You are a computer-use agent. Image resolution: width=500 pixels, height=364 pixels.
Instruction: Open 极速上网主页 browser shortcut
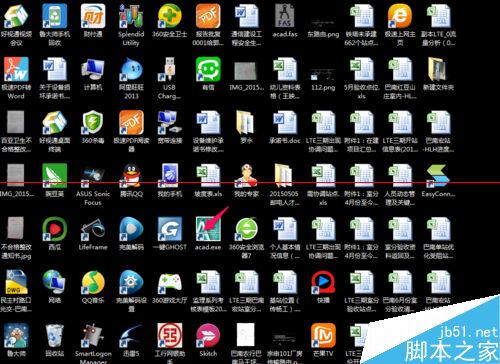click(x=400, y=16)
